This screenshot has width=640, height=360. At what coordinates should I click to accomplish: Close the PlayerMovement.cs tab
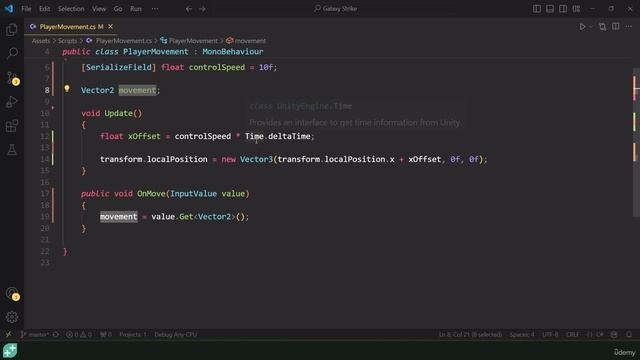coord(110,27)
